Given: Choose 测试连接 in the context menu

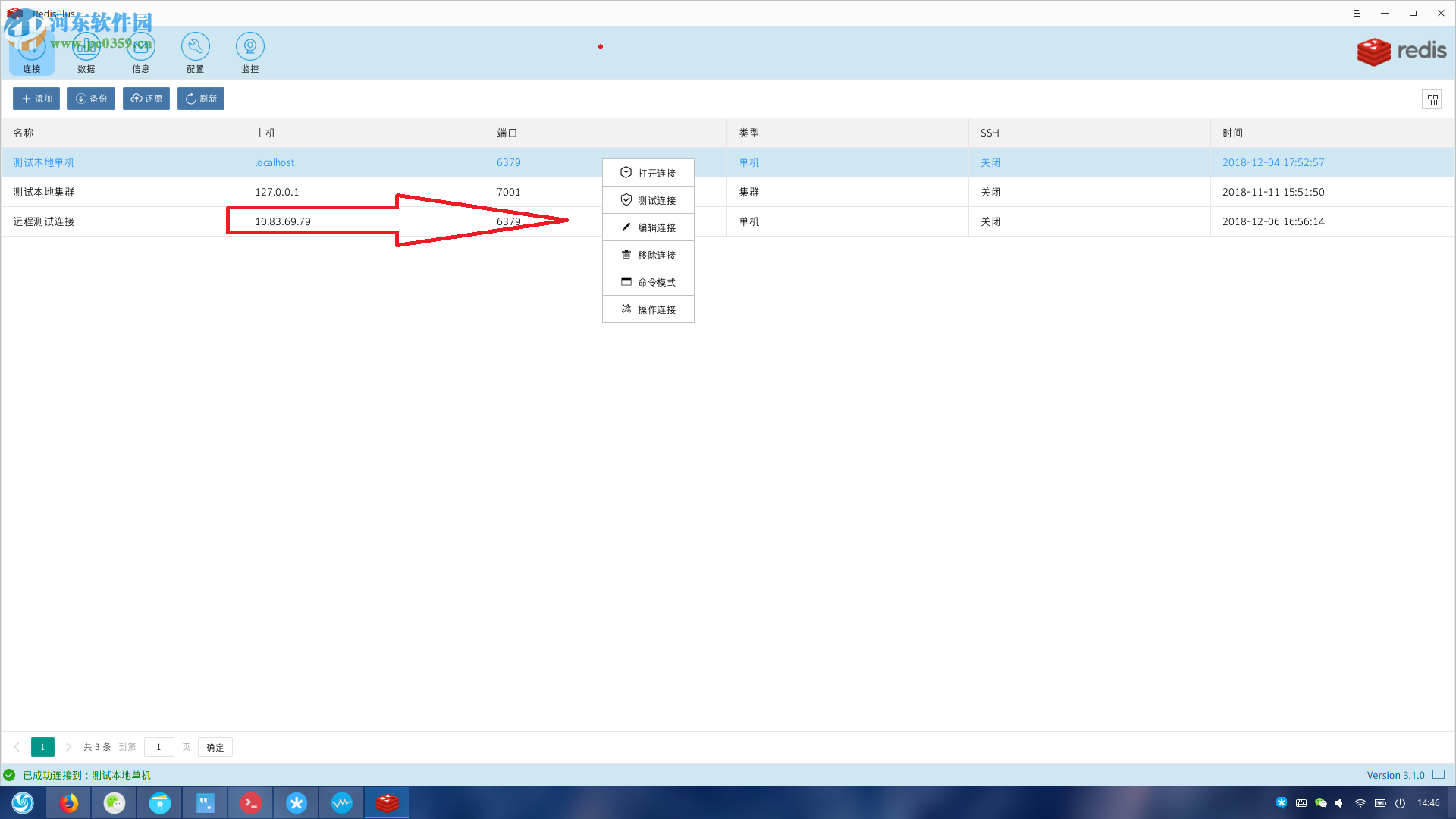Looking at the screenshot, I should click(x=648, y=200).
